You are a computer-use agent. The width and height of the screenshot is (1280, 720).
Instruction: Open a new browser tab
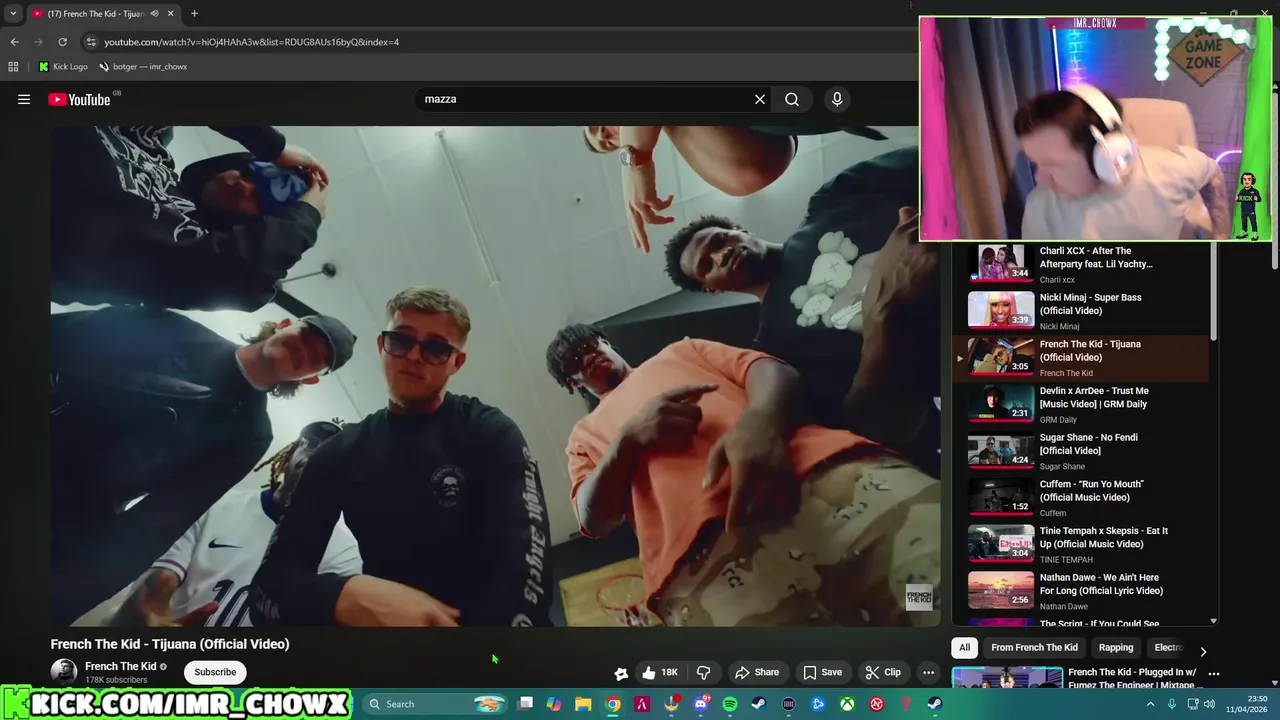click(194, 14)
